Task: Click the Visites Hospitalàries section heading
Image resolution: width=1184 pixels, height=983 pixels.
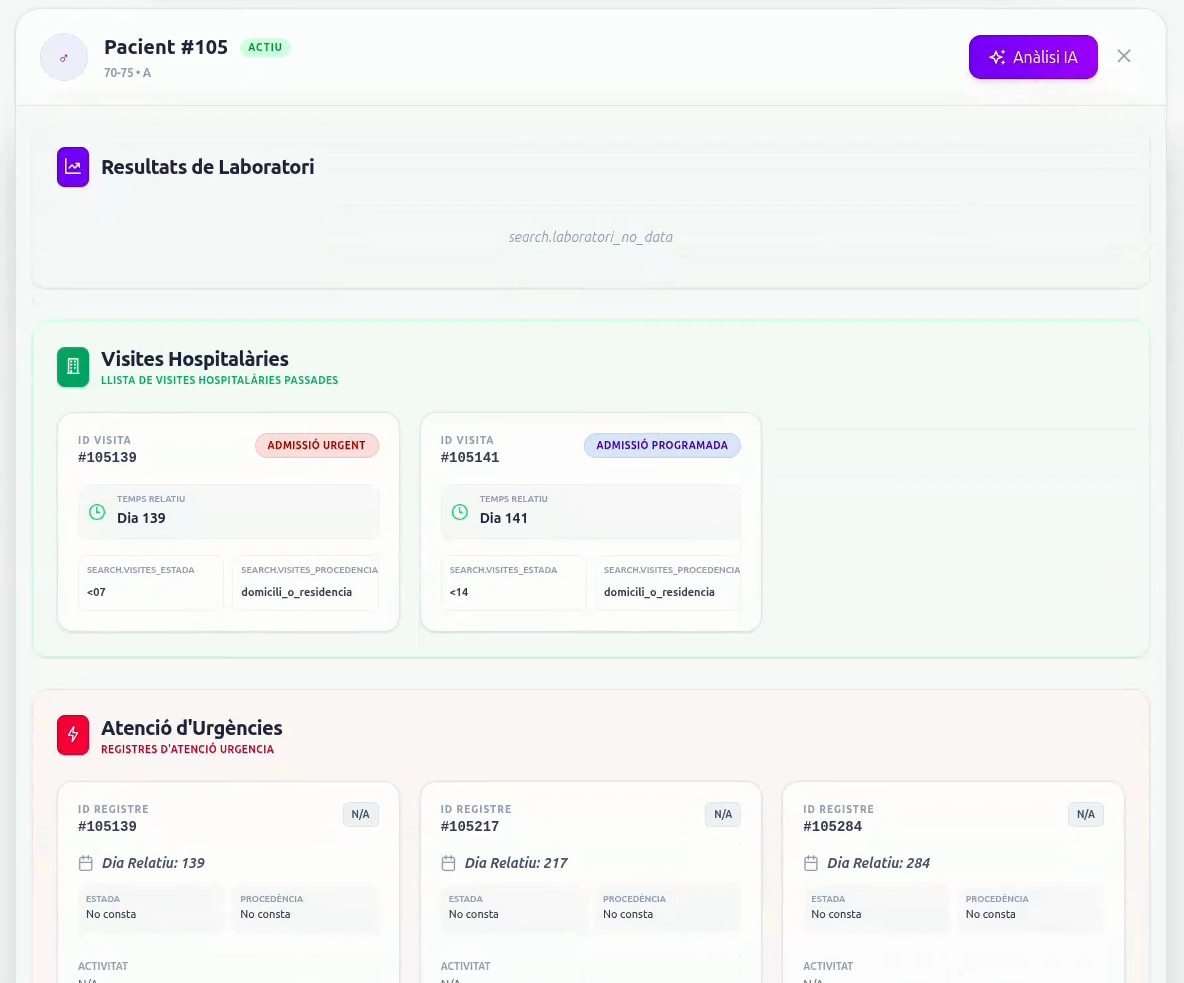Action: click(x=195, y=359)
